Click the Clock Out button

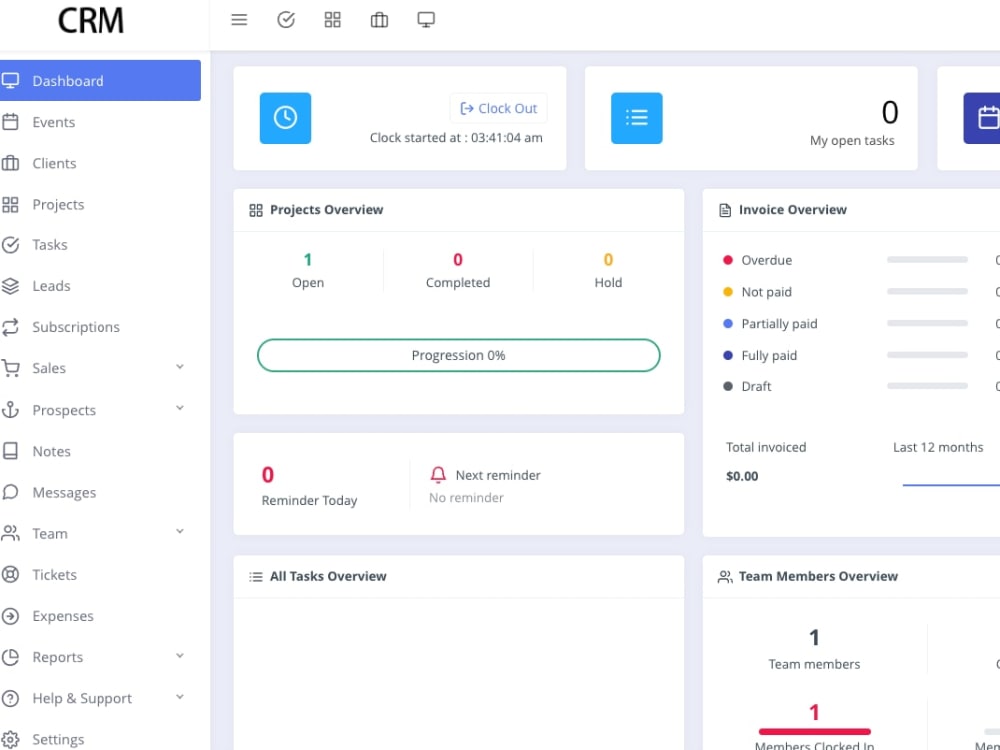point(498,108)
